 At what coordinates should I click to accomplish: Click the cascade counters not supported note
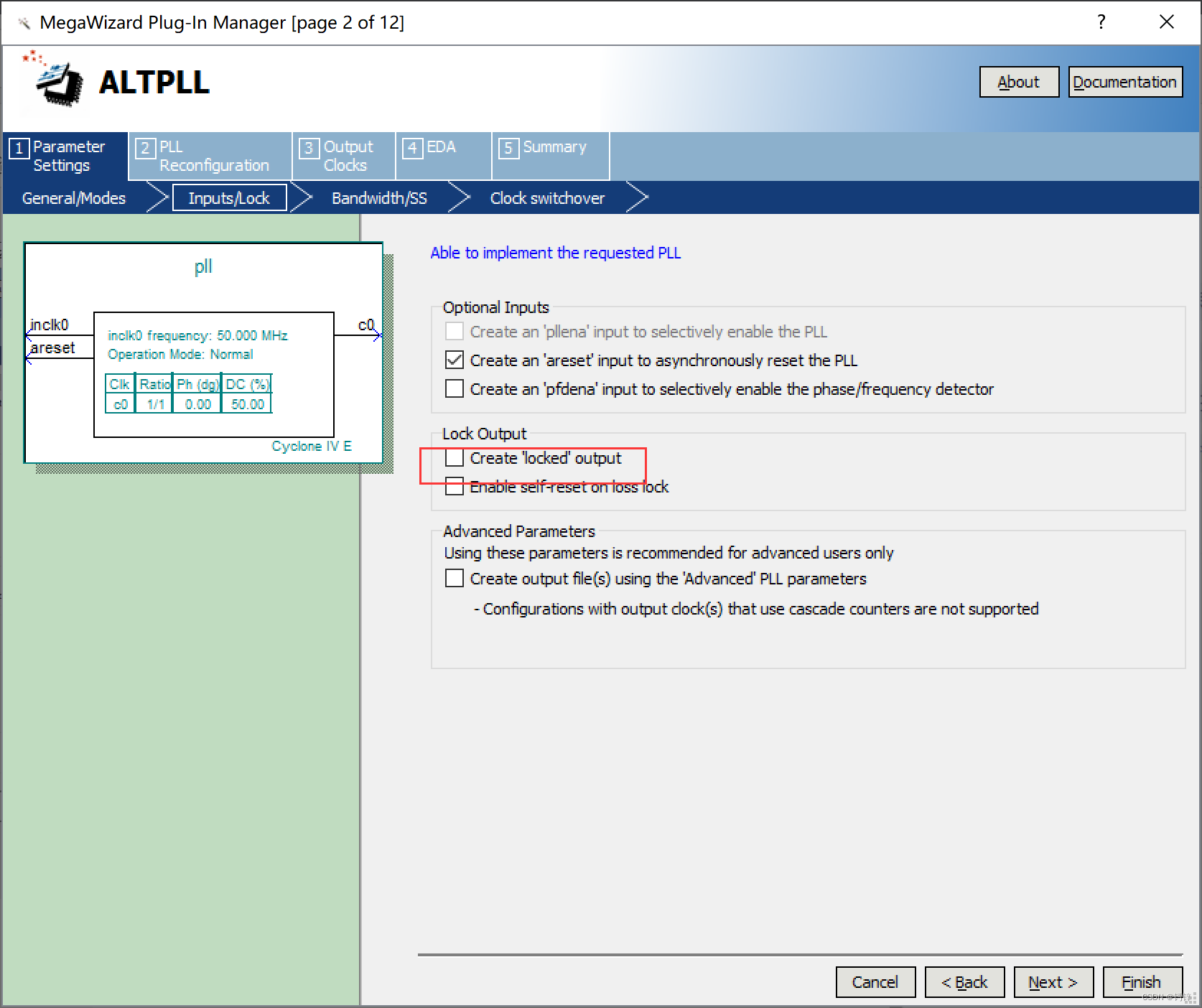756,609
